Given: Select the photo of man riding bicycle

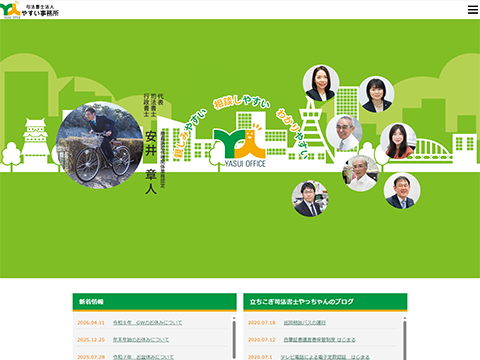Looking at the screenshot, I should coord(100,145).
